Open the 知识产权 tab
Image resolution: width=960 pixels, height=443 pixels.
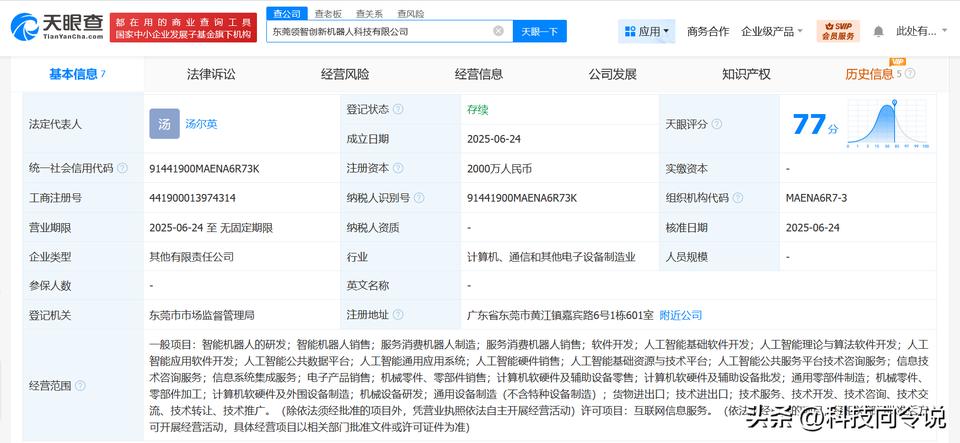click(746, 74)
